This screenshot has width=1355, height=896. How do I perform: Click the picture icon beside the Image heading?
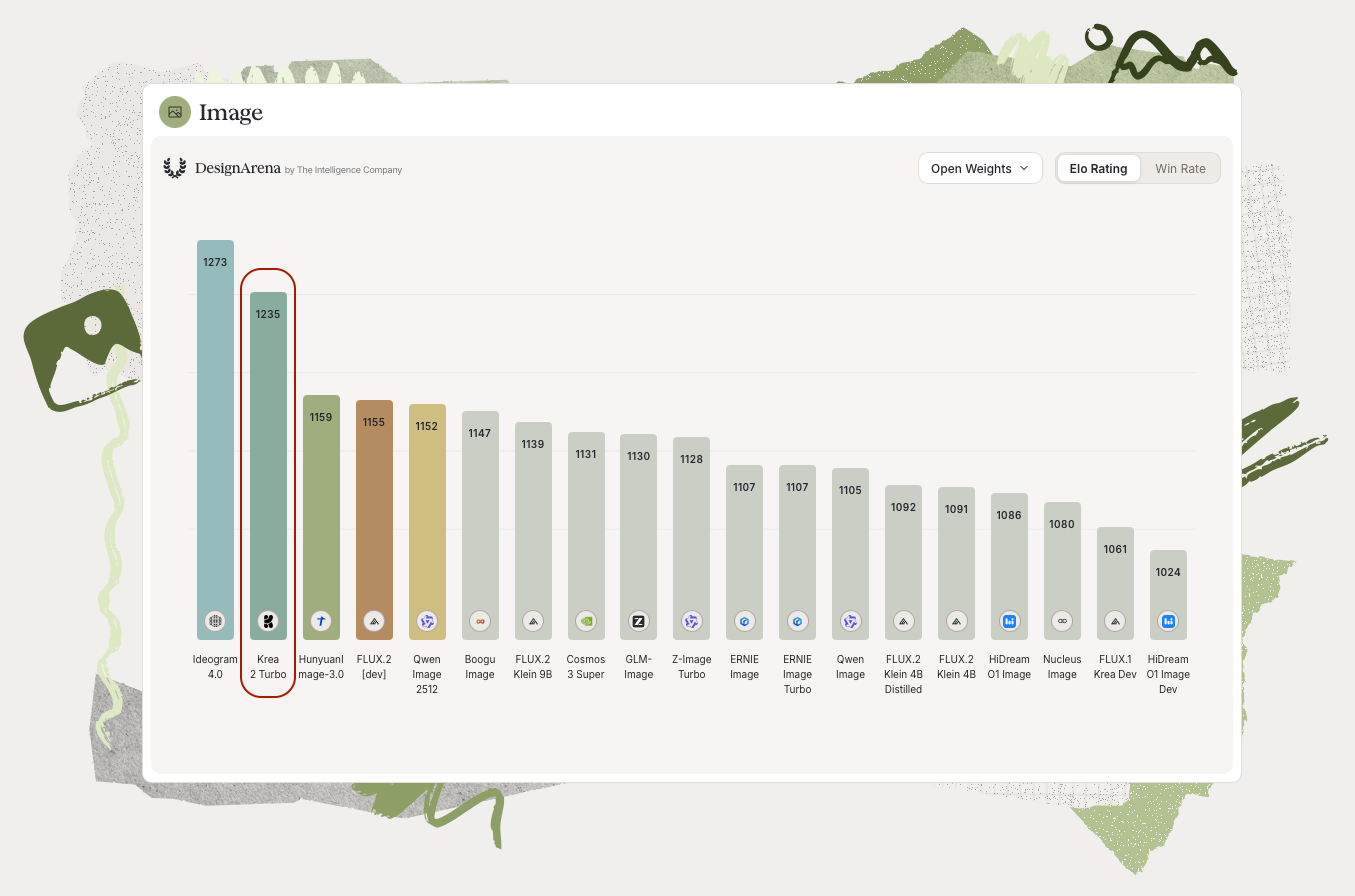click(175, 112)
